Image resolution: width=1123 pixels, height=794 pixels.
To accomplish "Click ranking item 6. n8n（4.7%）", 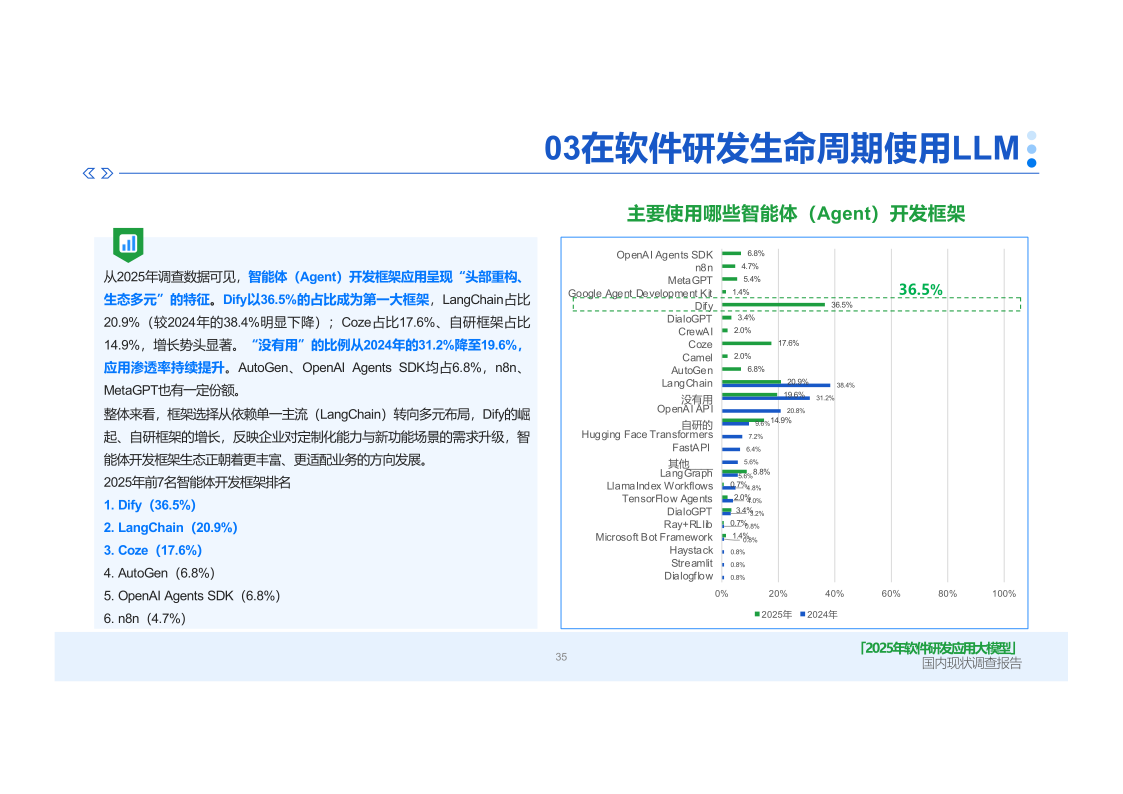I will 145,619.
